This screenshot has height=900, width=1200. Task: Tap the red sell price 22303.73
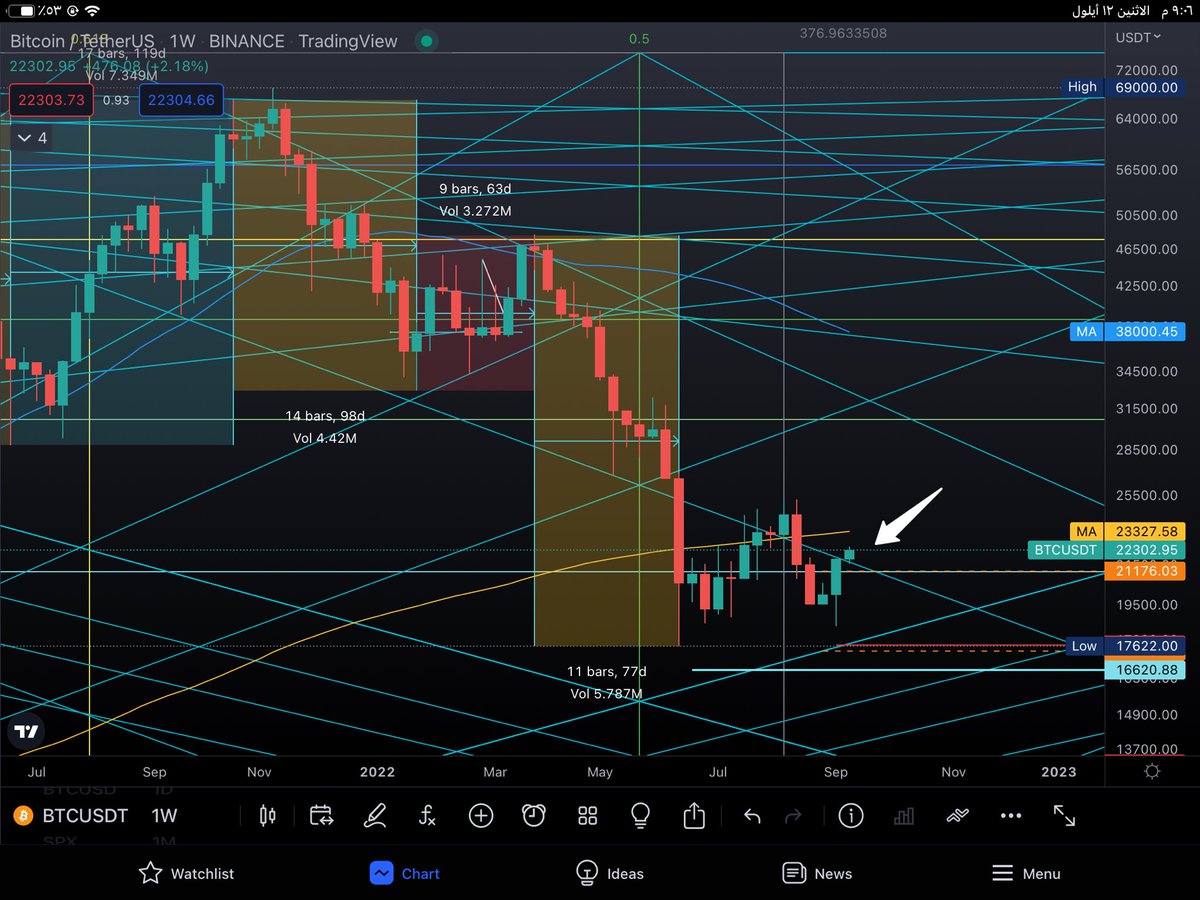(51, 100)
